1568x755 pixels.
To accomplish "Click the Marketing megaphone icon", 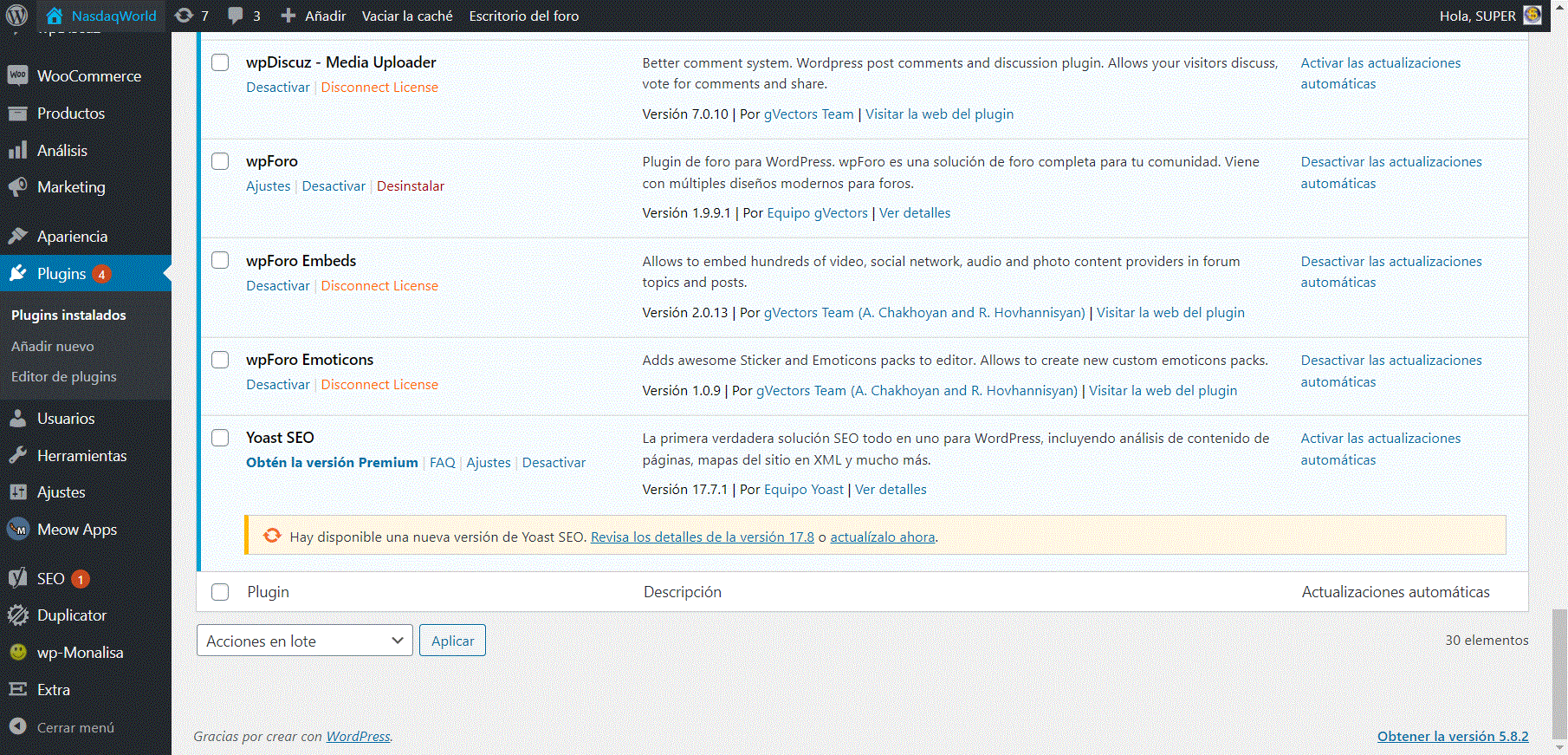I will coord(17,186).
